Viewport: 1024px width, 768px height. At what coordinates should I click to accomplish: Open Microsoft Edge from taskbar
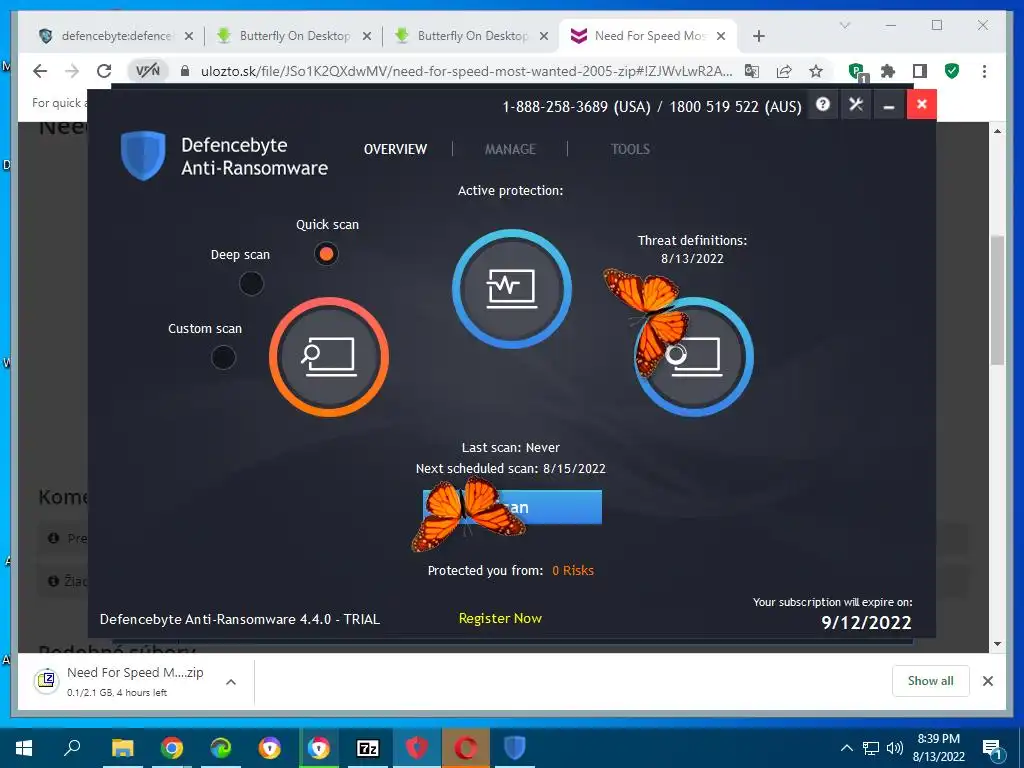[221, 748]
